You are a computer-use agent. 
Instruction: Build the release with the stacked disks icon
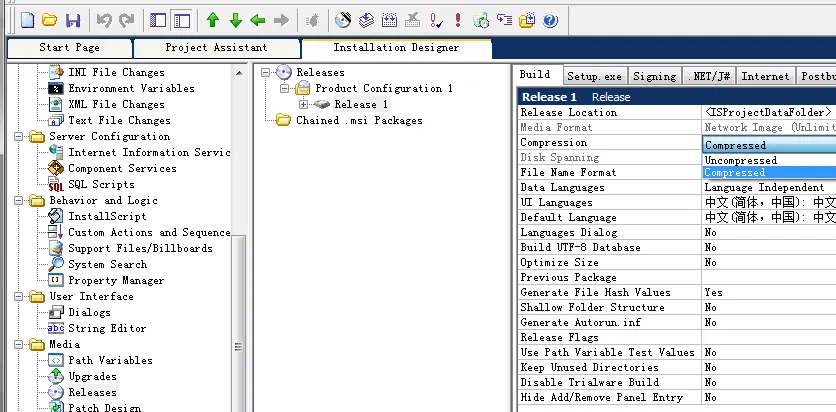point(366,21)
